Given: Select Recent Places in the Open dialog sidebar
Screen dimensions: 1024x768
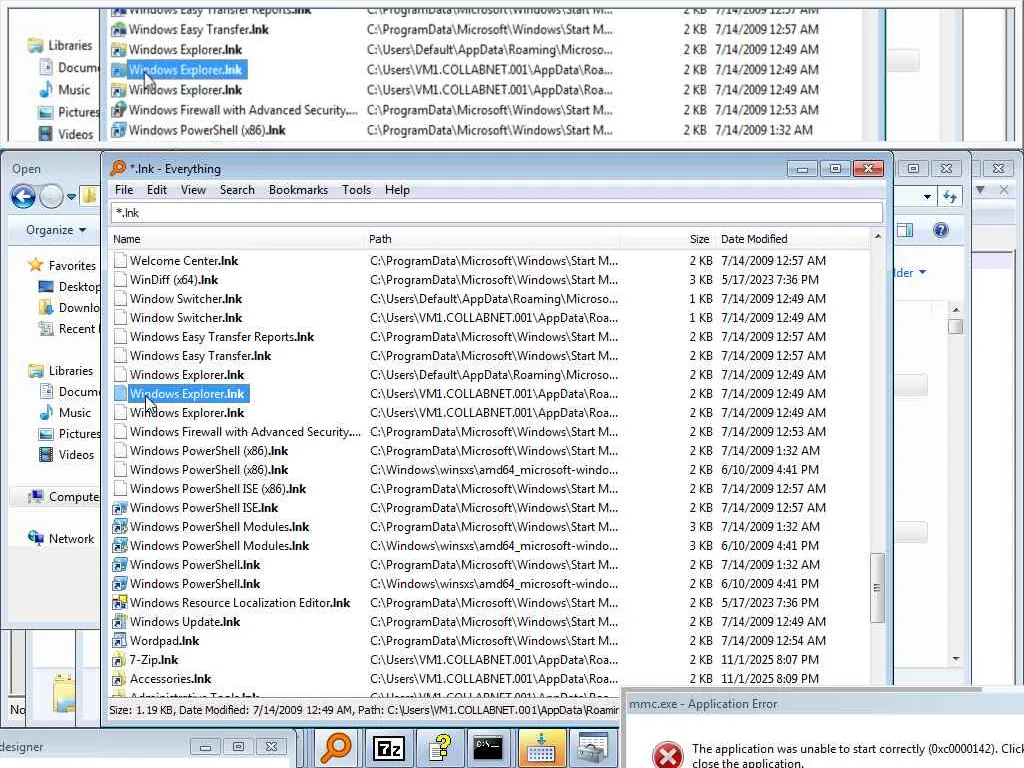Looking at the screenshot, I should point(69,328).
